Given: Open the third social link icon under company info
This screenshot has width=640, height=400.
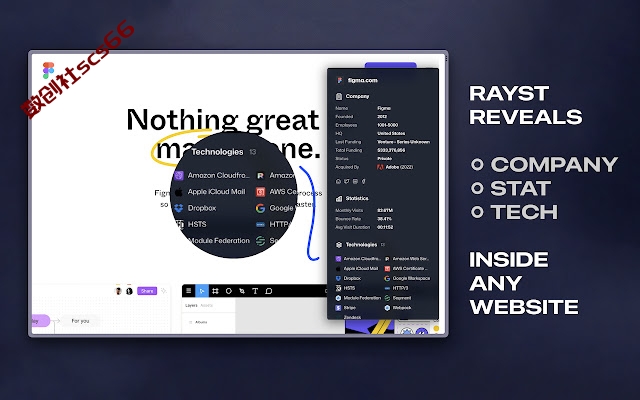Looking at the screenshot, I should (355, 181).
